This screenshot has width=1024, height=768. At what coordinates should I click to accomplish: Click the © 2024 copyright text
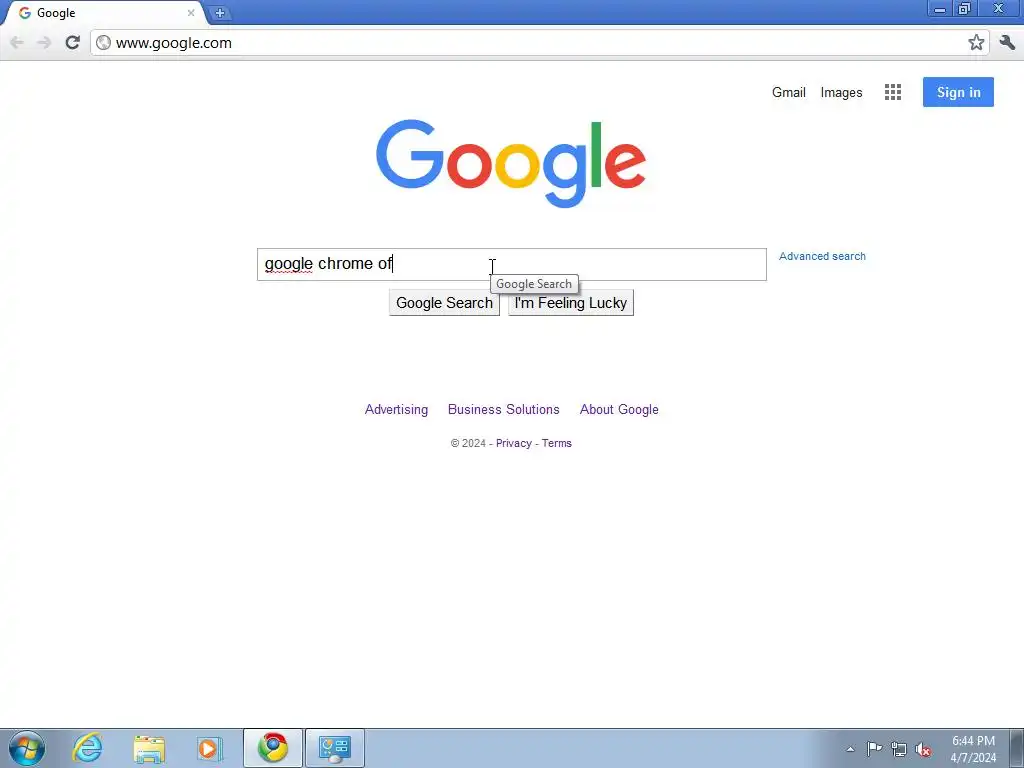tap(468, 443)
